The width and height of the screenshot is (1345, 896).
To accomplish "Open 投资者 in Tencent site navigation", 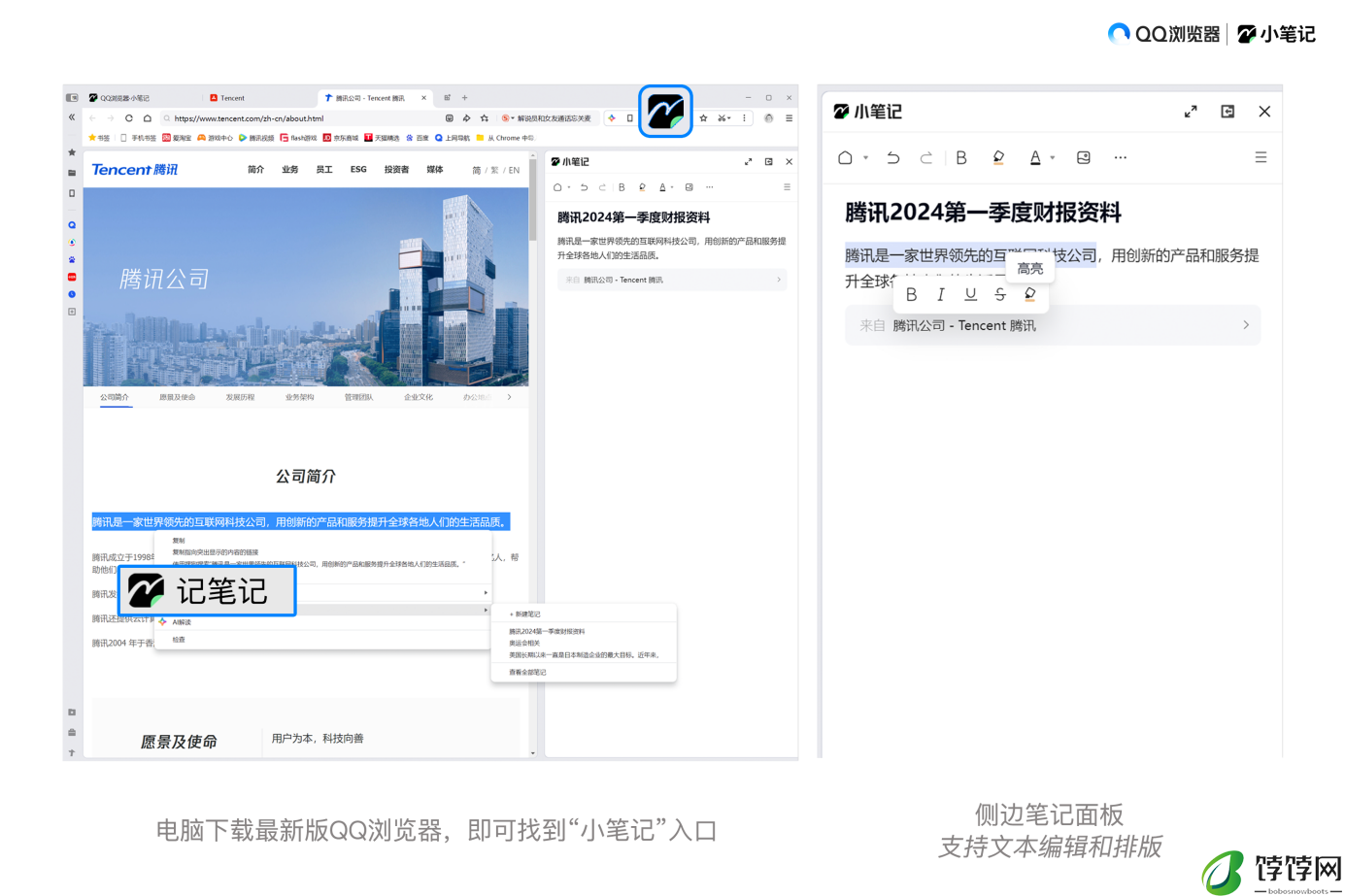I will [x=396, y=170].
